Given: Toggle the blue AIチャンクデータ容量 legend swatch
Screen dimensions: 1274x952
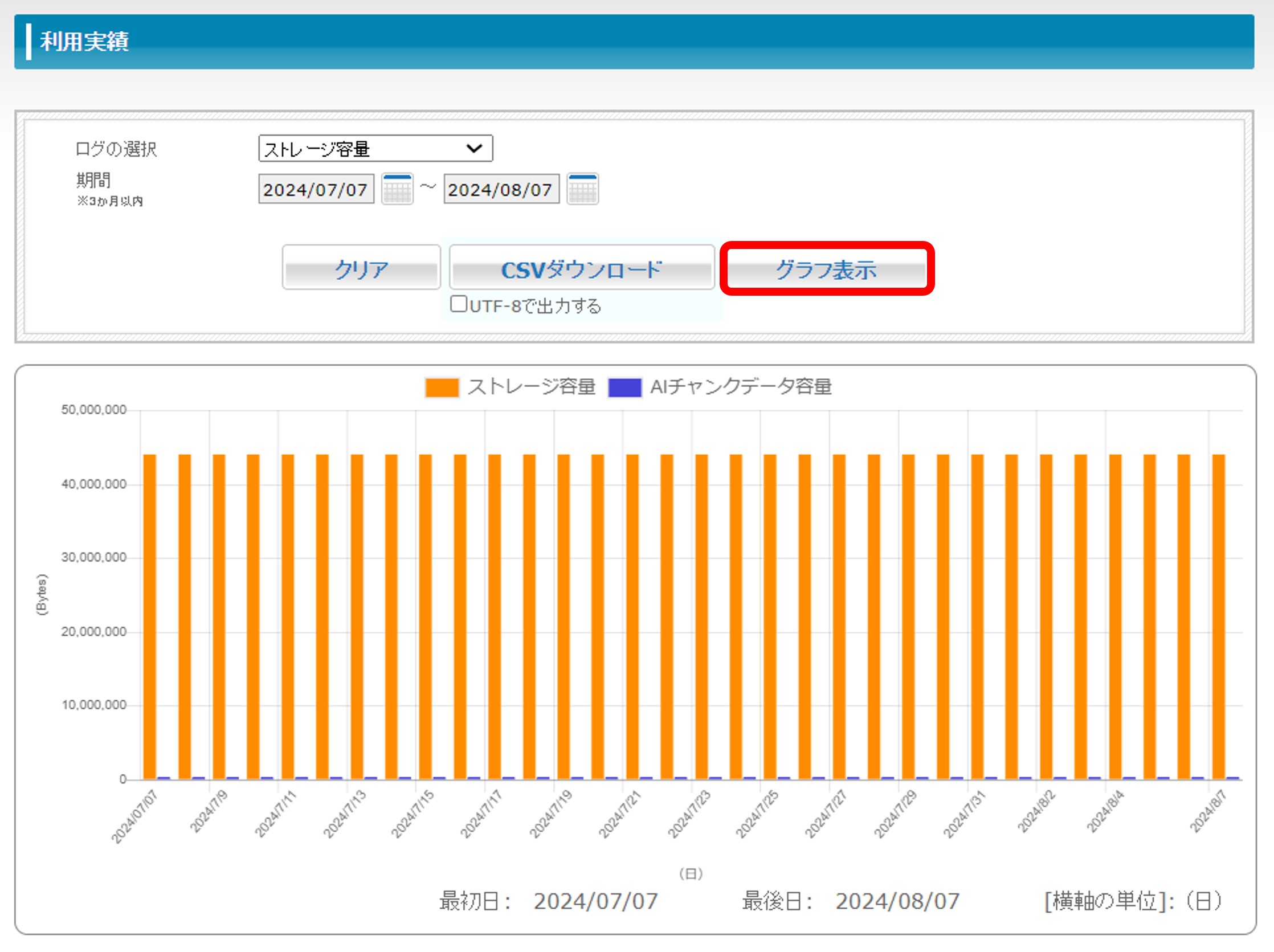Looking at the screenshot, I should pos(625,387).
